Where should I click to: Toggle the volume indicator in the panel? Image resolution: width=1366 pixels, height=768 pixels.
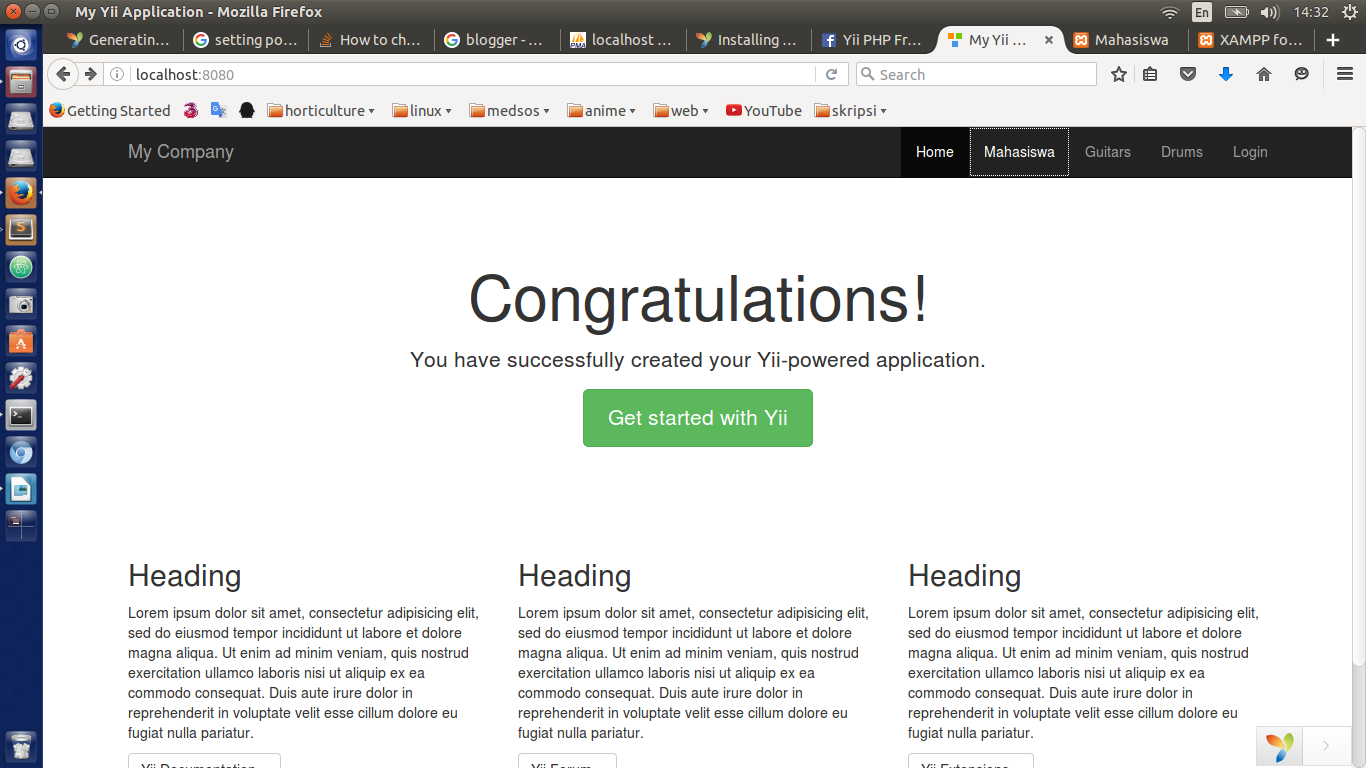point(1271,12)
